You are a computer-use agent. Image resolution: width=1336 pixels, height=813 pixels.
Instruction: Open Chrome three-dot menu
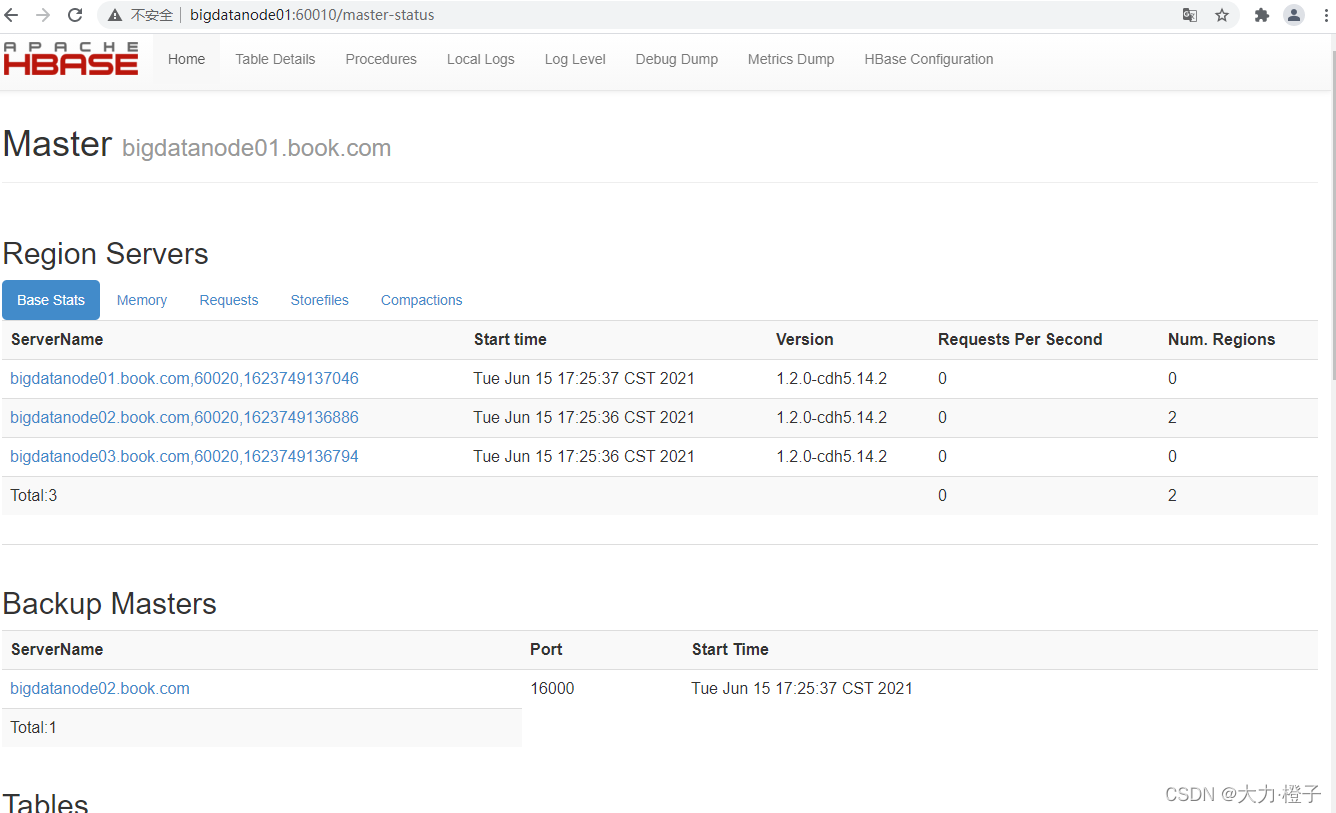(x=1326, y=15)
